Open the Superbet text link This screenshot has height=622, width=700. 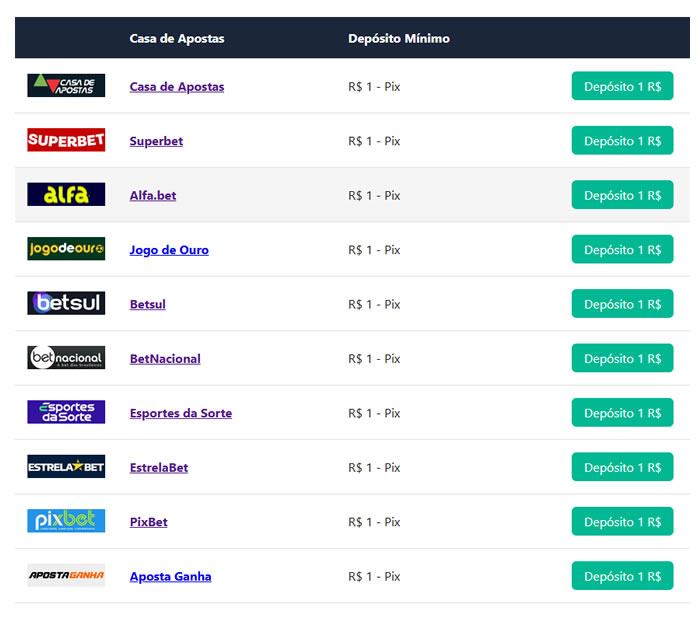[x=156, y=141]
